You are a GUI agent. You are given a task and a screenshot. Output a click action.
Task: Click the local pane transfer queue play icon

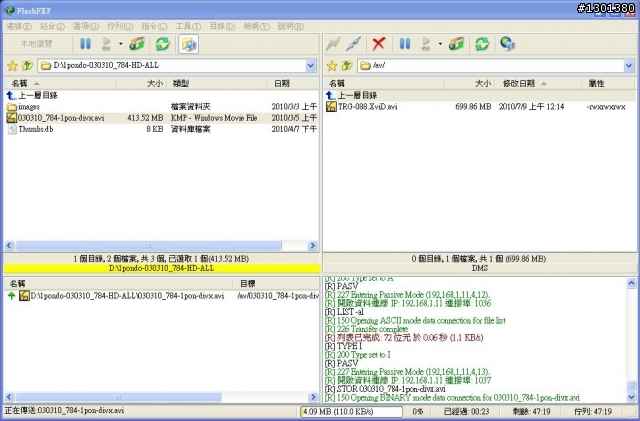pos(107,44)
